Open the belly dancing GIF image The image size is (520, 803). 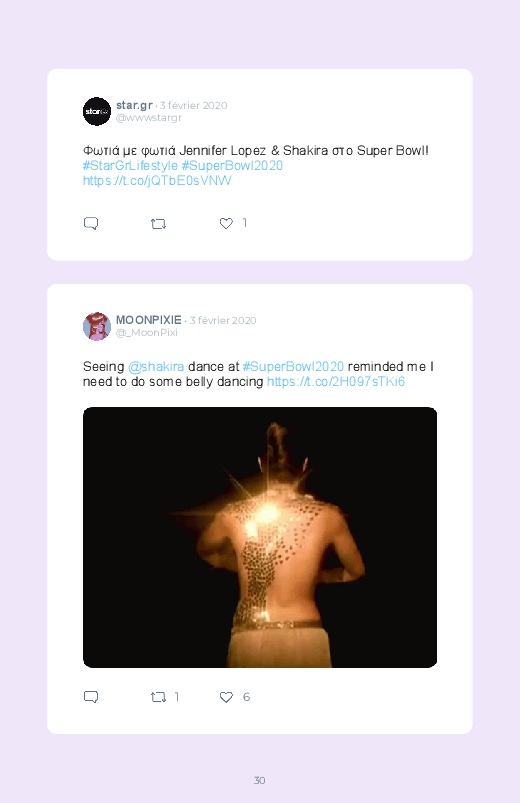(x=260, y=537)
